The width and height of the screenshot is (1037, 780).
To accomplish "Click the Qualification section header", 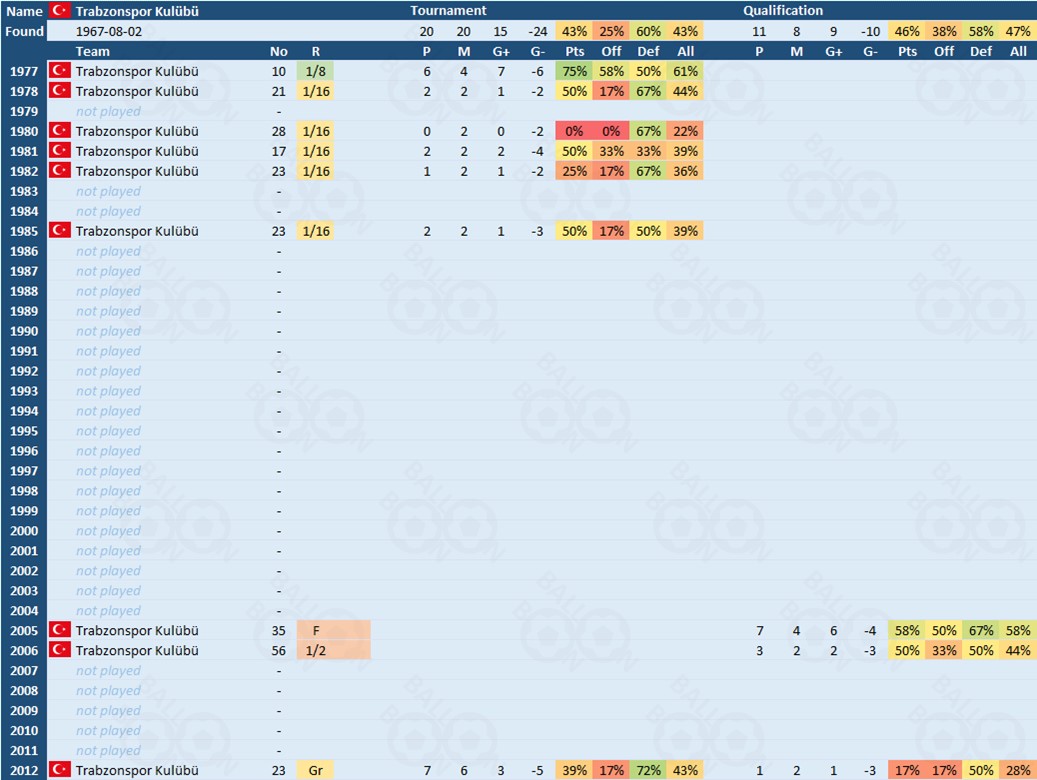I will pos(783,10).
